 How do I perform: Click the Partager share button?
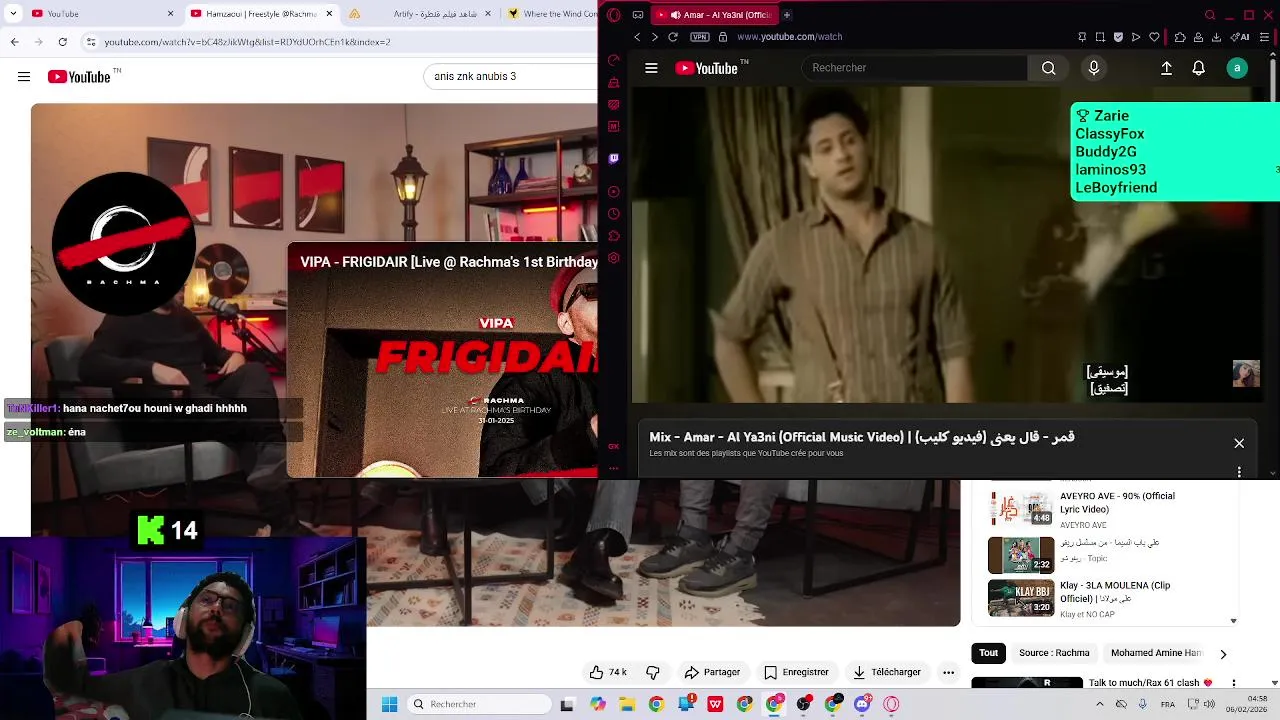pyautogui.click(x=712, y=672)
